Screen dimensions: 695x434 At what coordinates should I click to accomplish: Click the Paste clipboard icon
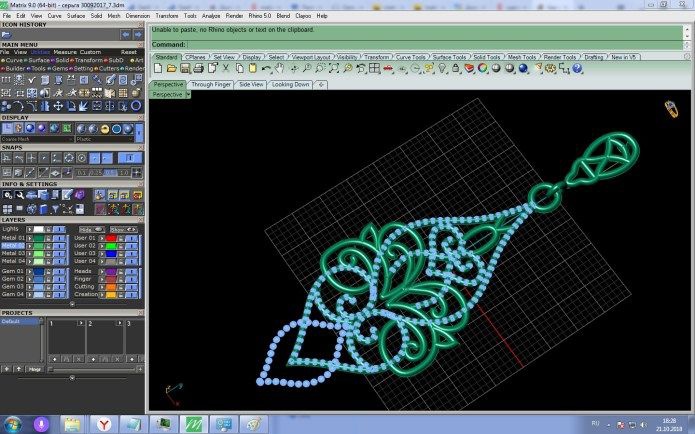253,68
